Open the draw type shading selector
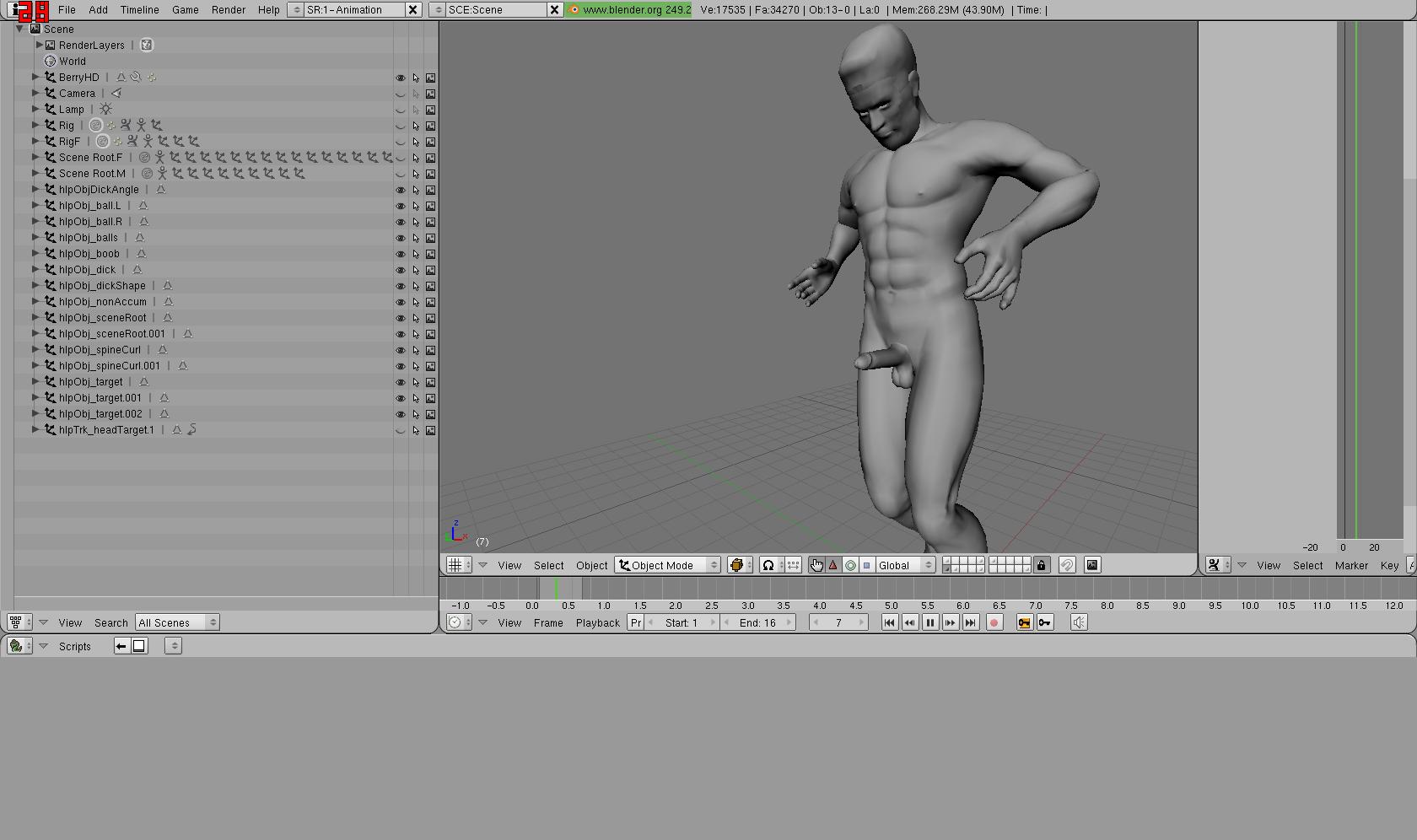The height and width of the screenshot is (840, 1417). tap(740, 565)
